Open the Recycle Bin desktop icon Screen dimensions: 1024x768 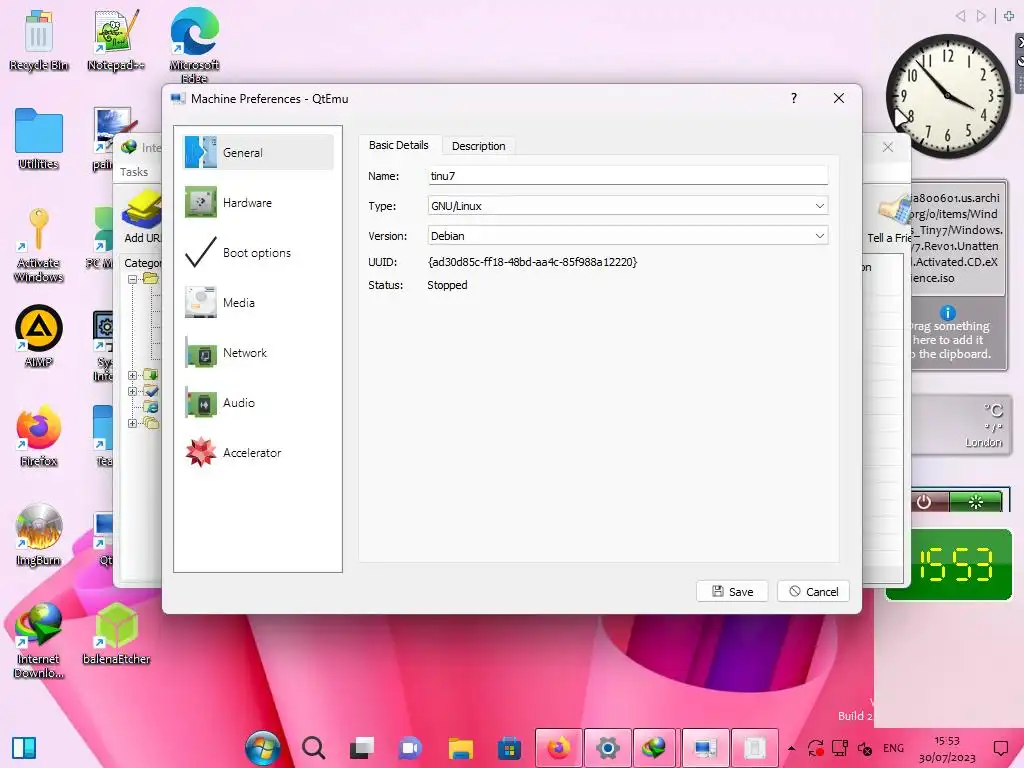[x=39, y=40]
